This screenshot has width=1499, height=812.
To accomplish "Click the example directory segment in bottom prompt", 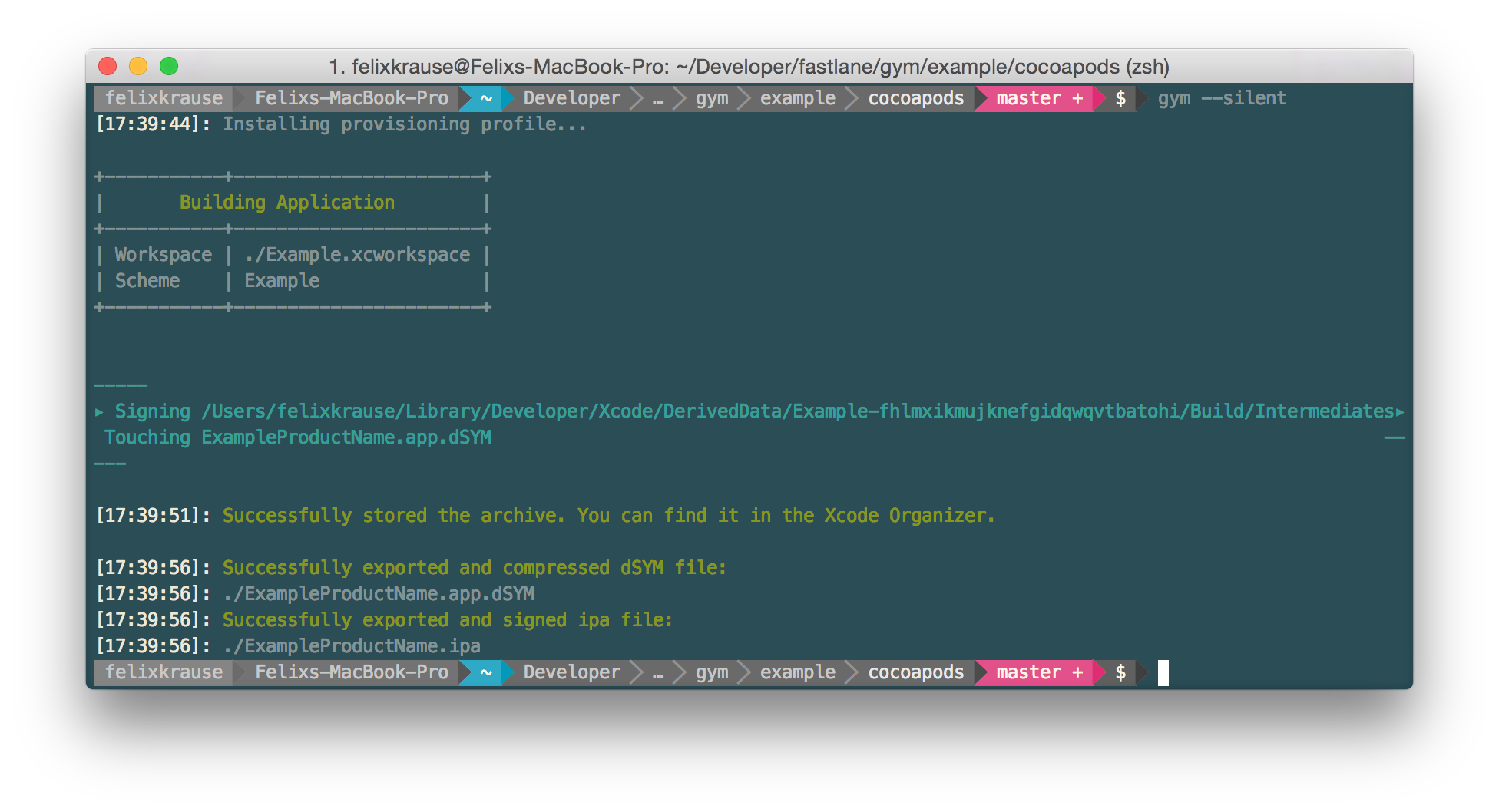I will [x=797, y=672].
